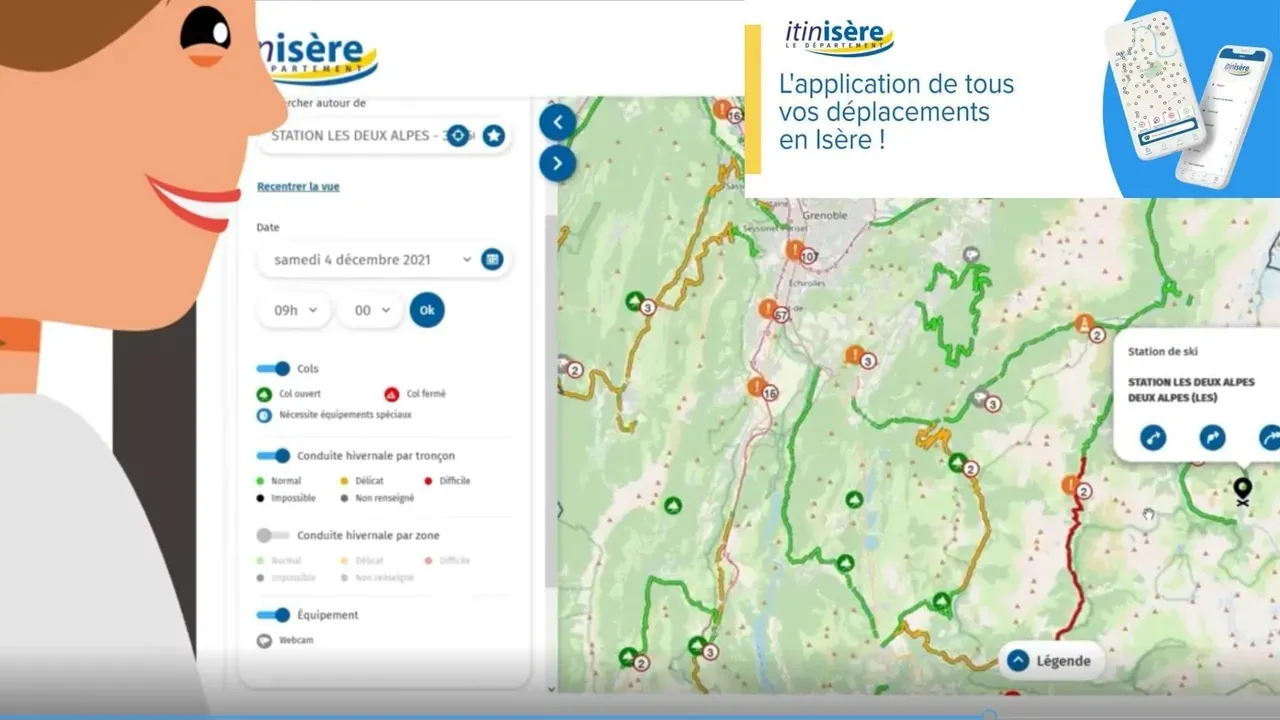The height and width of the screenshot is (720, 1280).
Task: Collapse the side panel with left chevron
Action: pyautogui.click(x=557, y=122)
